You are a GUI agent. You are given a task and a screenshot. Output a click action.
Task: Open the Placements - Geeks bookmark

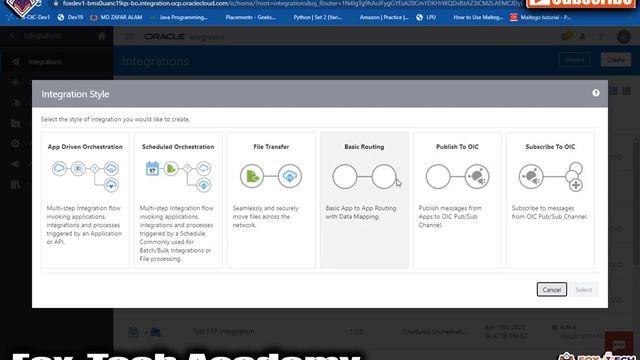point(250,18)
